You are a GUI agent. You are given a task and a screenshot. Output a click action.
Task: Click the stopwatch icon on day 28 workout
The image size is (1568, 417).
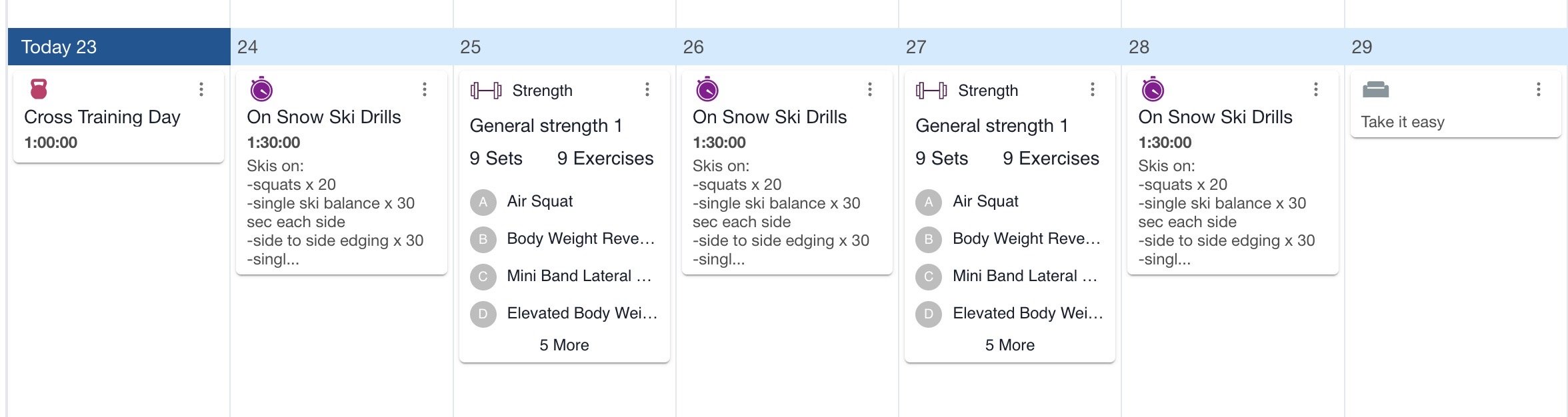click(1153, 89)
